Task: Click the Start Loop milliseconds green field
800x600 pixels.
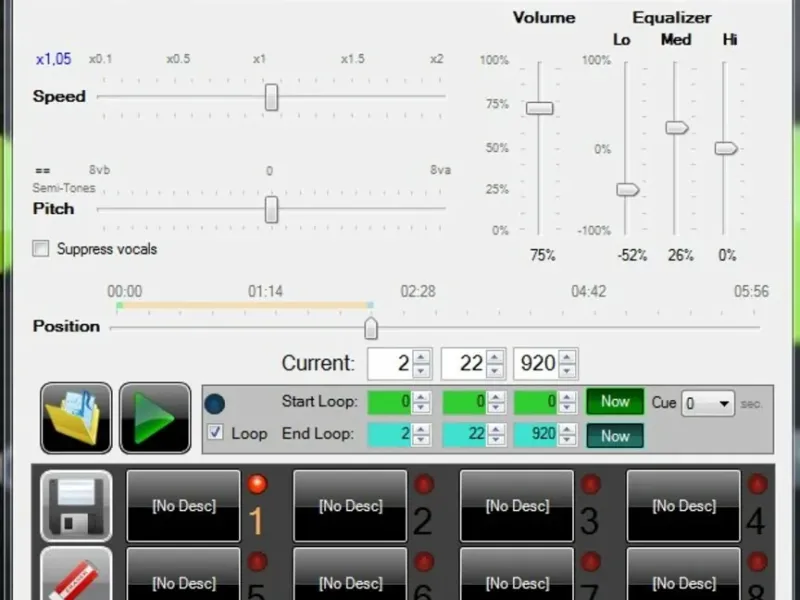Action: (x=537, y=402)
